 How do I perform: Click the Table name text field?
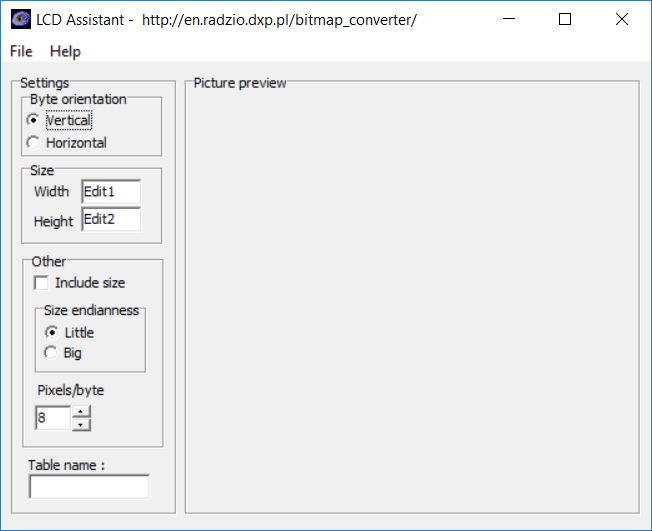coord(89,487)
